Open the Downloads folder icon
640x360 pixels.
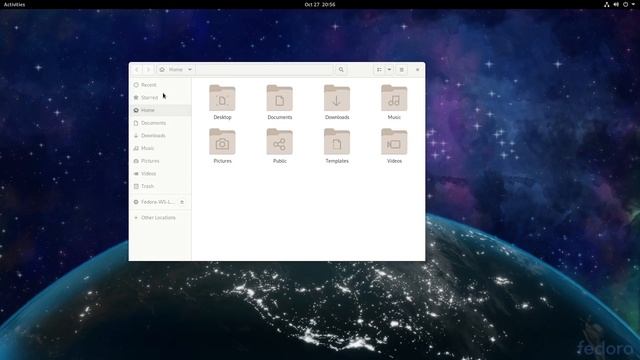point(337,98)
